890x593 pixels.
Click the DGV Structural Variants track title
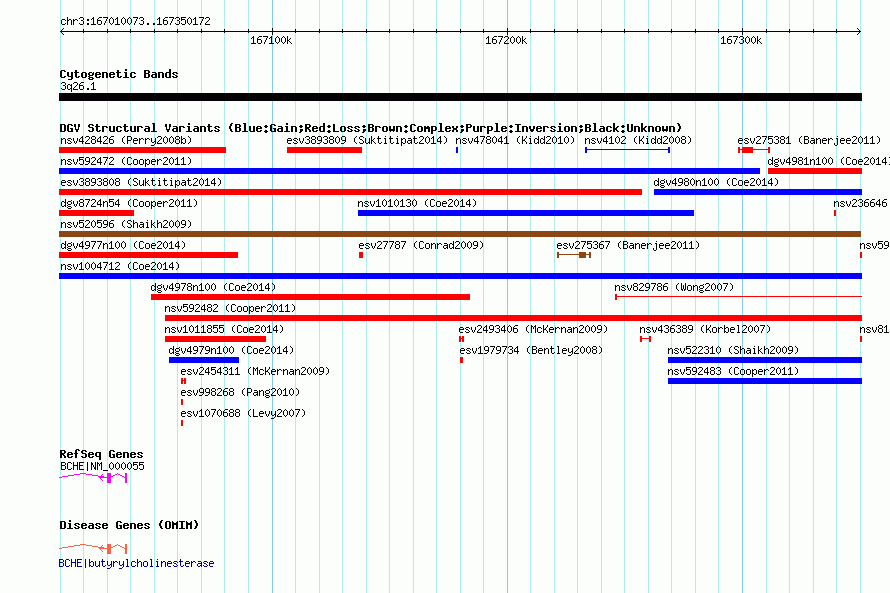pyautogui.click(x=371, y=128)
